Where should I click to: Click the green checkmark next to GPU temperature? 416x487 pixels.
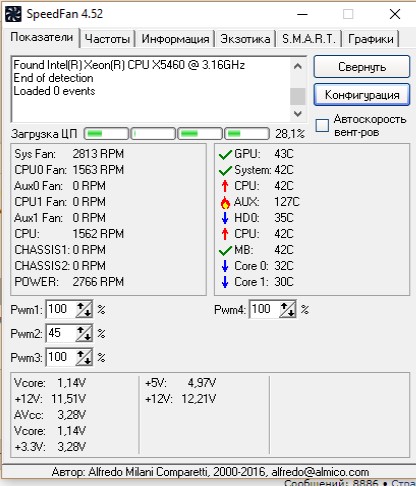point(225,154)
